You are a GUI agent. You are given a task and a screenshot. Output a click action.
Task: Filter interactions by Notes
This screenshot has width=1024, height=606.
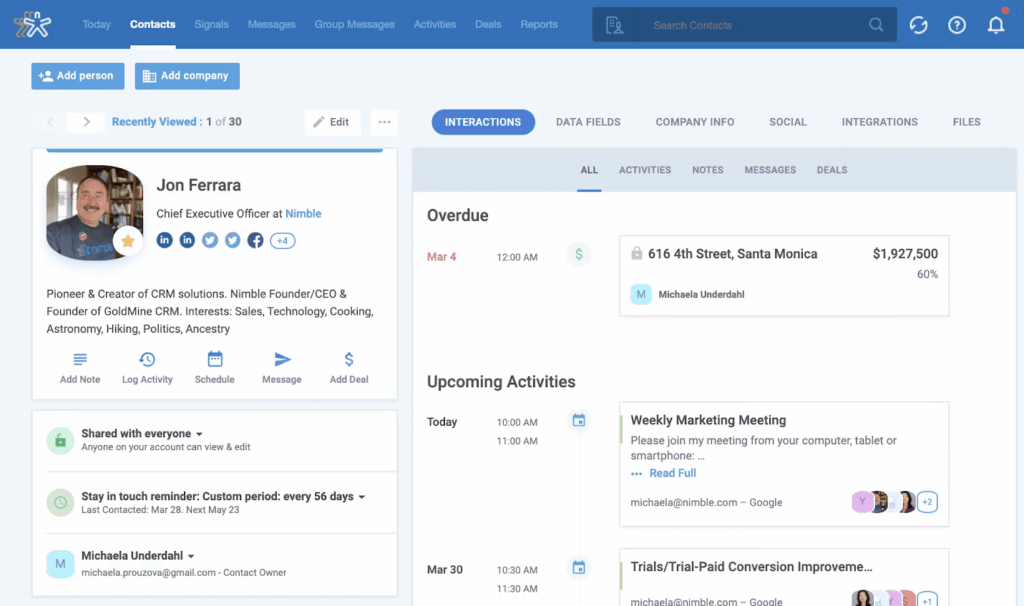pos(708,170)
